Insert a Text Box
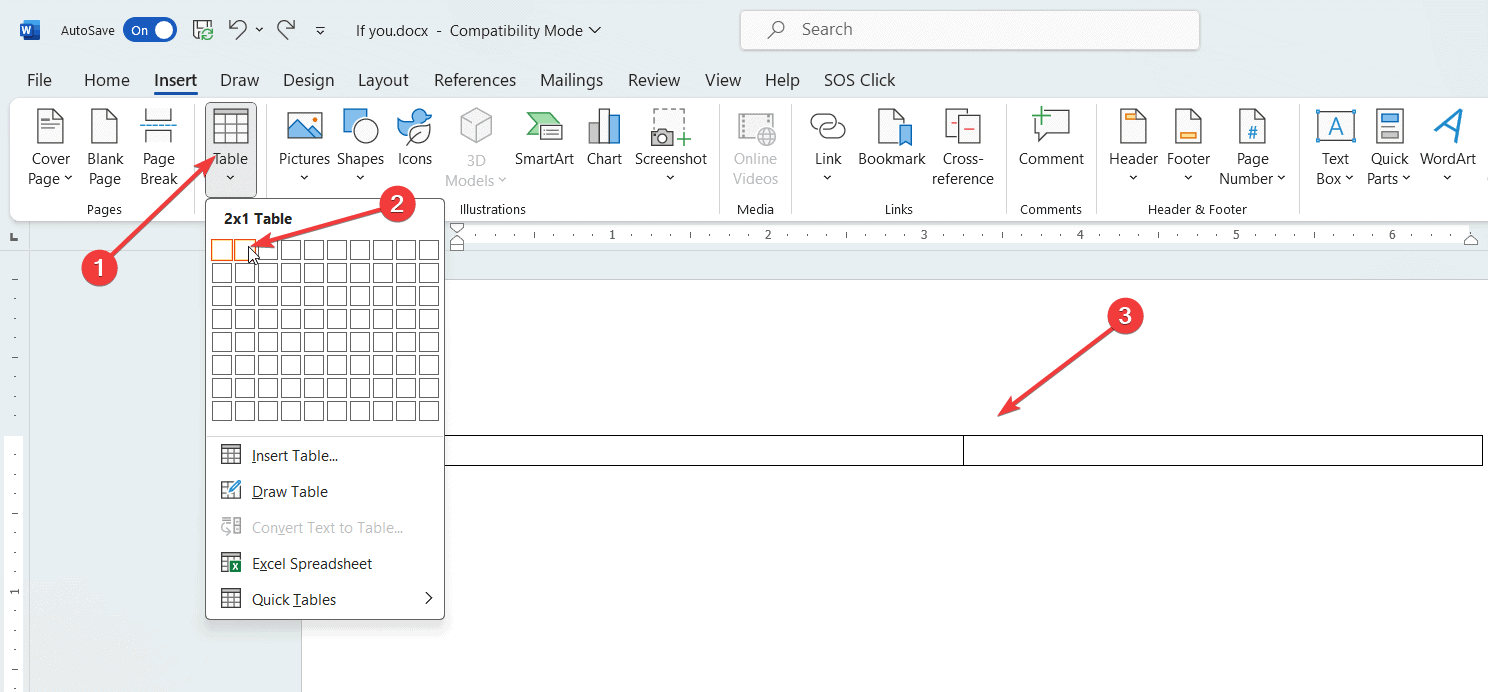 (1335, 148)
